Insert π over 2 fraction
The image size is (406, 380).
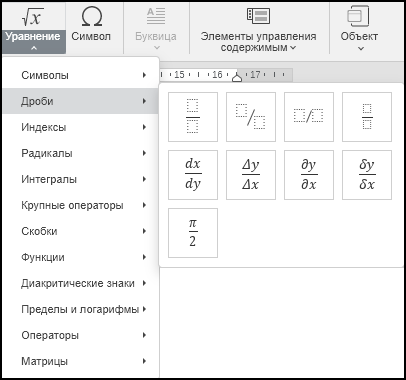(193, 233)
